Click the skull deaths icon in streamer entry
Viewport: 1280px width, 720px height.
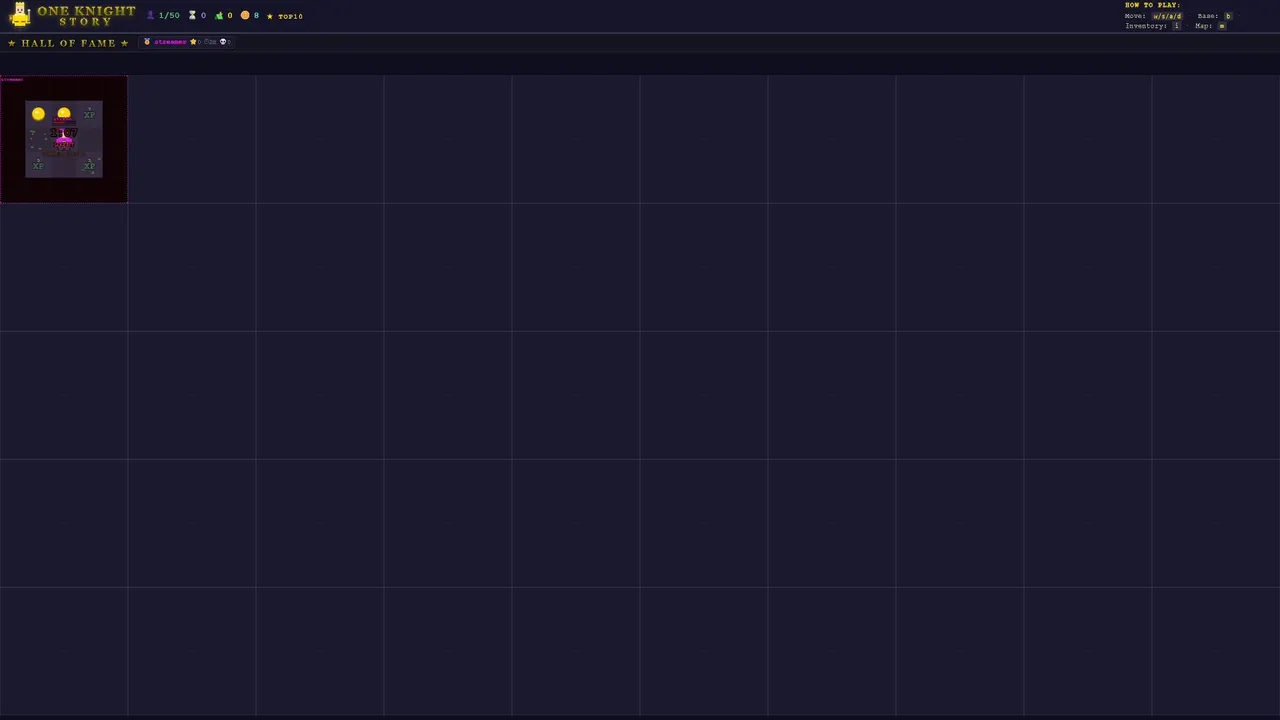coord(223,42)
